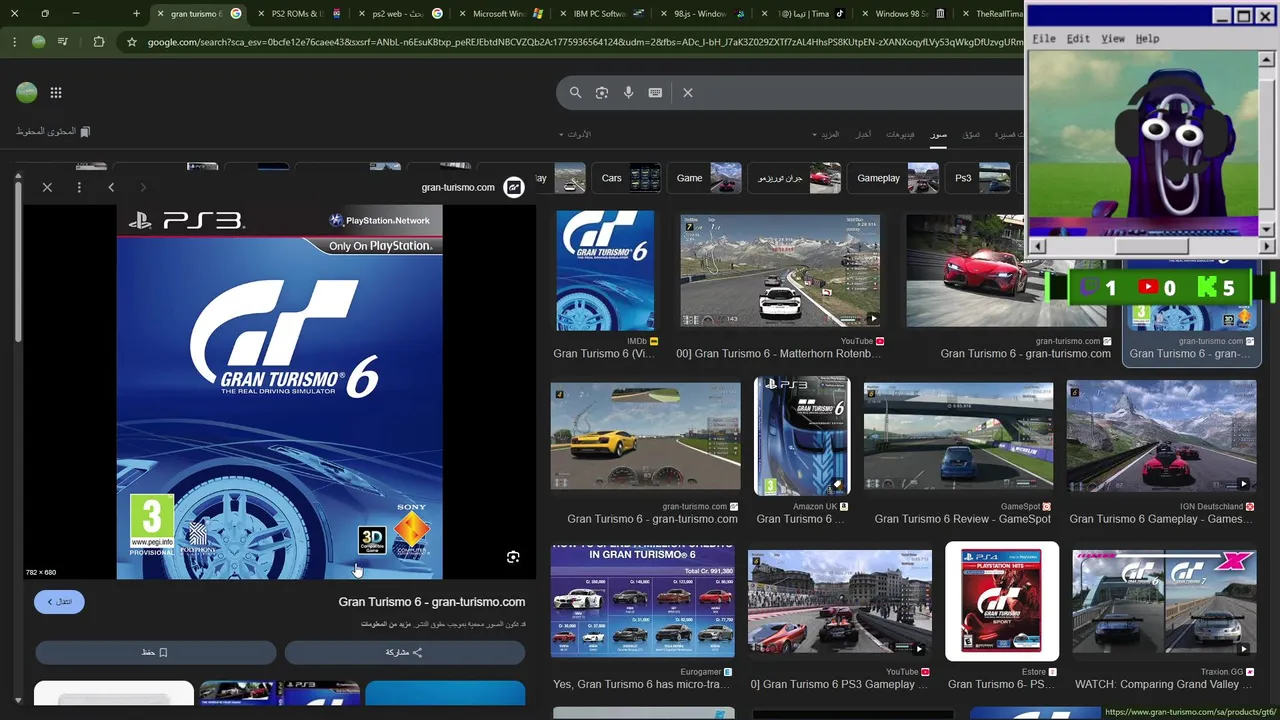Open Eurogamer micro-transactions image
1280x720 pixels.
pos(642,602)
